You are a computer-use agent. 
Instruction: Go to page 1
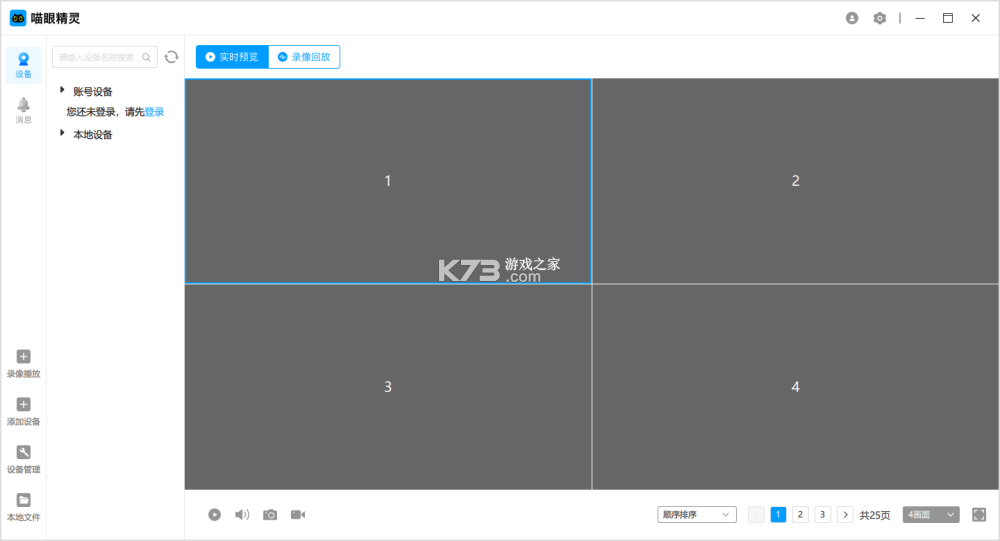(x=778, y=514)
